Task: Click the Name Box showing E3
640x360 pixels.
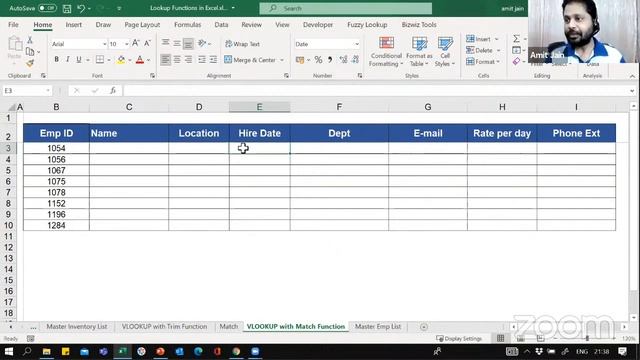Action: 27,91
